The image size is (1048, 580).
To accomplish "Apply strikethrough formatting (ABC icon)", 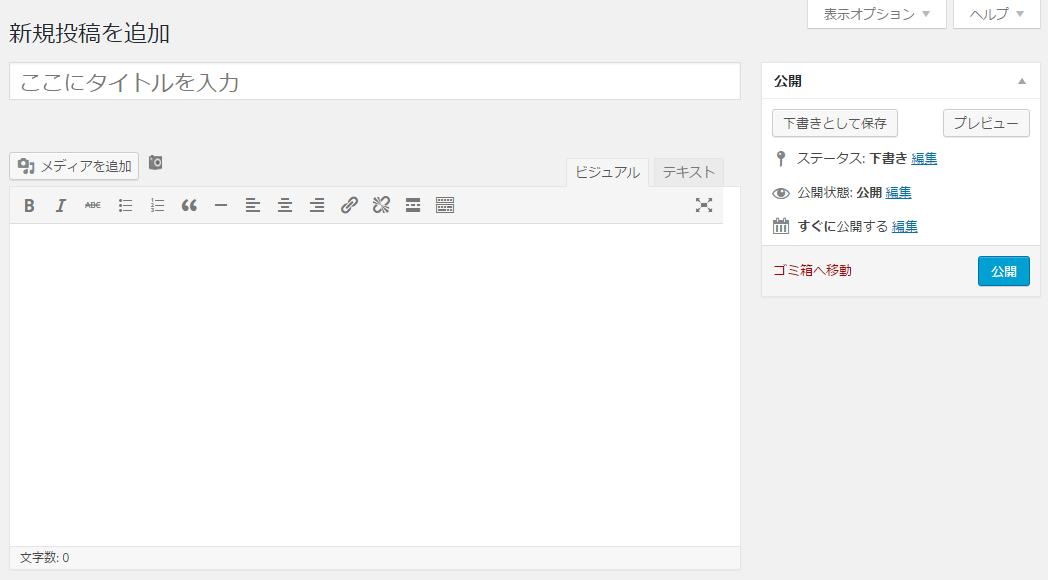I will click(93, 205).
